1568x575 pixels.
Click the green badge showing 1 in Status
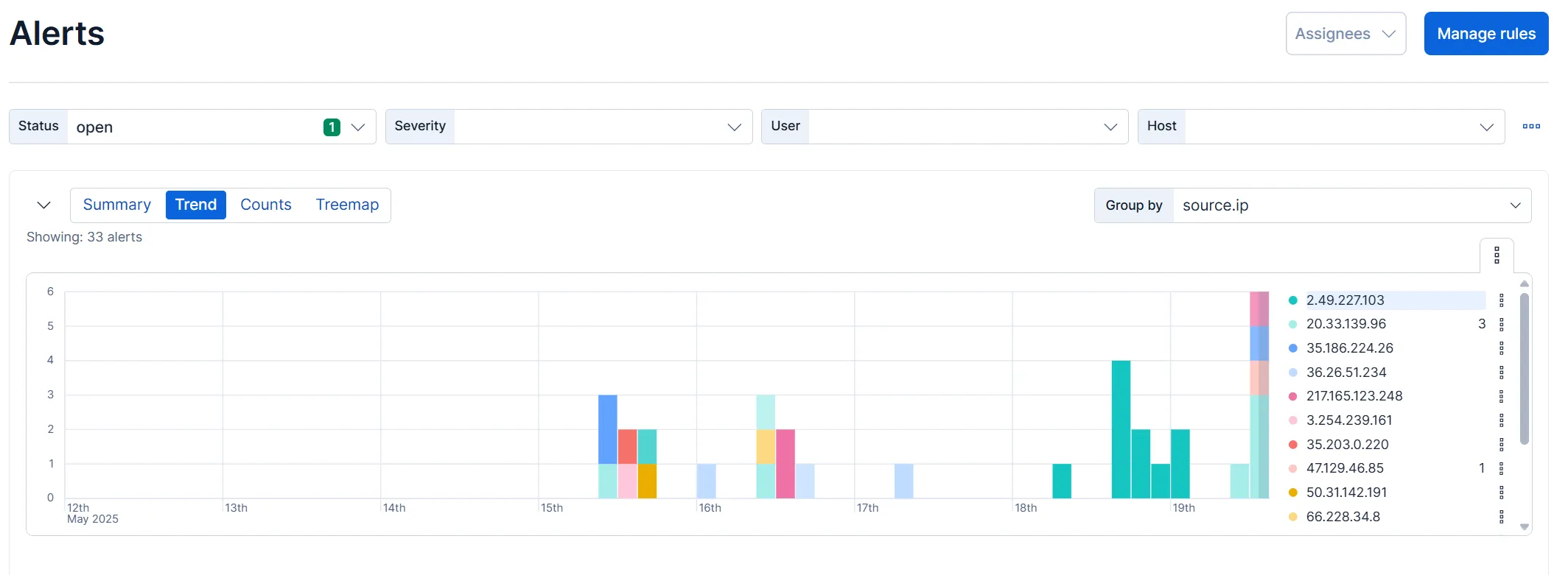[x=332, y=127]
